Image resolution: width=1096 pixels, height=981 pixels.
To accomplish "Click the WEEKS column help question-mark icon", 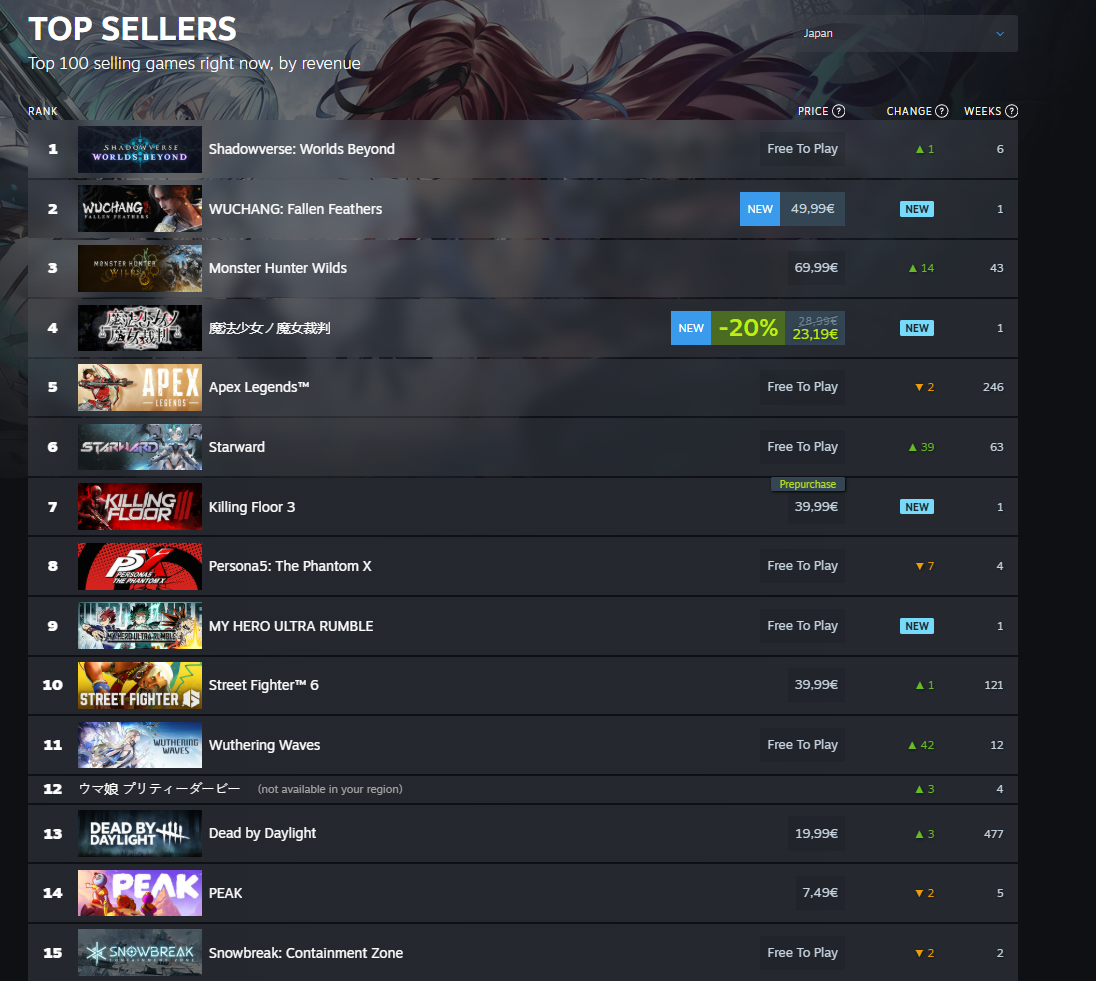I will (x=1011, y=111).
